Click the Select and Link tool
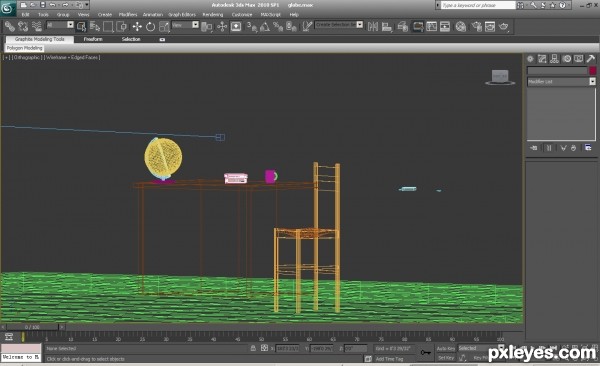 (10, 26)
